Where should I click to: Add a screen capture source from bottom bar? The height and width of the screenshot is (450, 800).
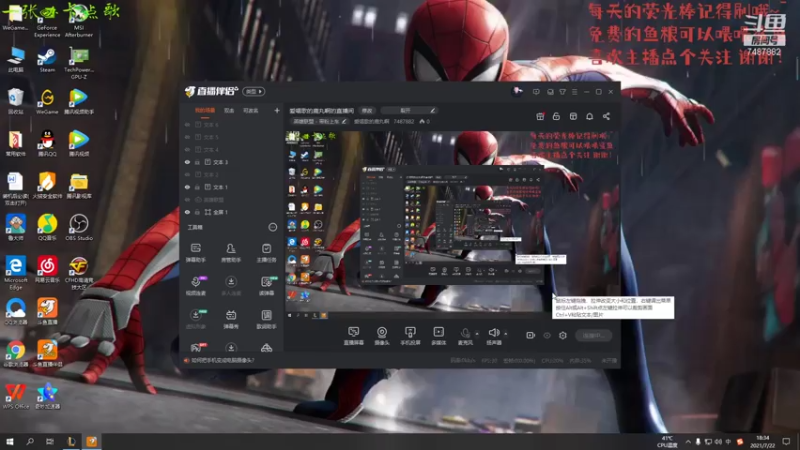pos(354,336)
